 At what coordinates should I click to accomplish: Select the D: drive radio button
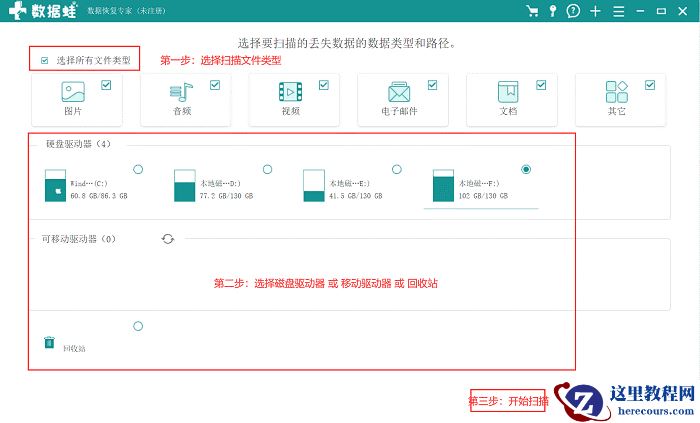coord(267,169)
